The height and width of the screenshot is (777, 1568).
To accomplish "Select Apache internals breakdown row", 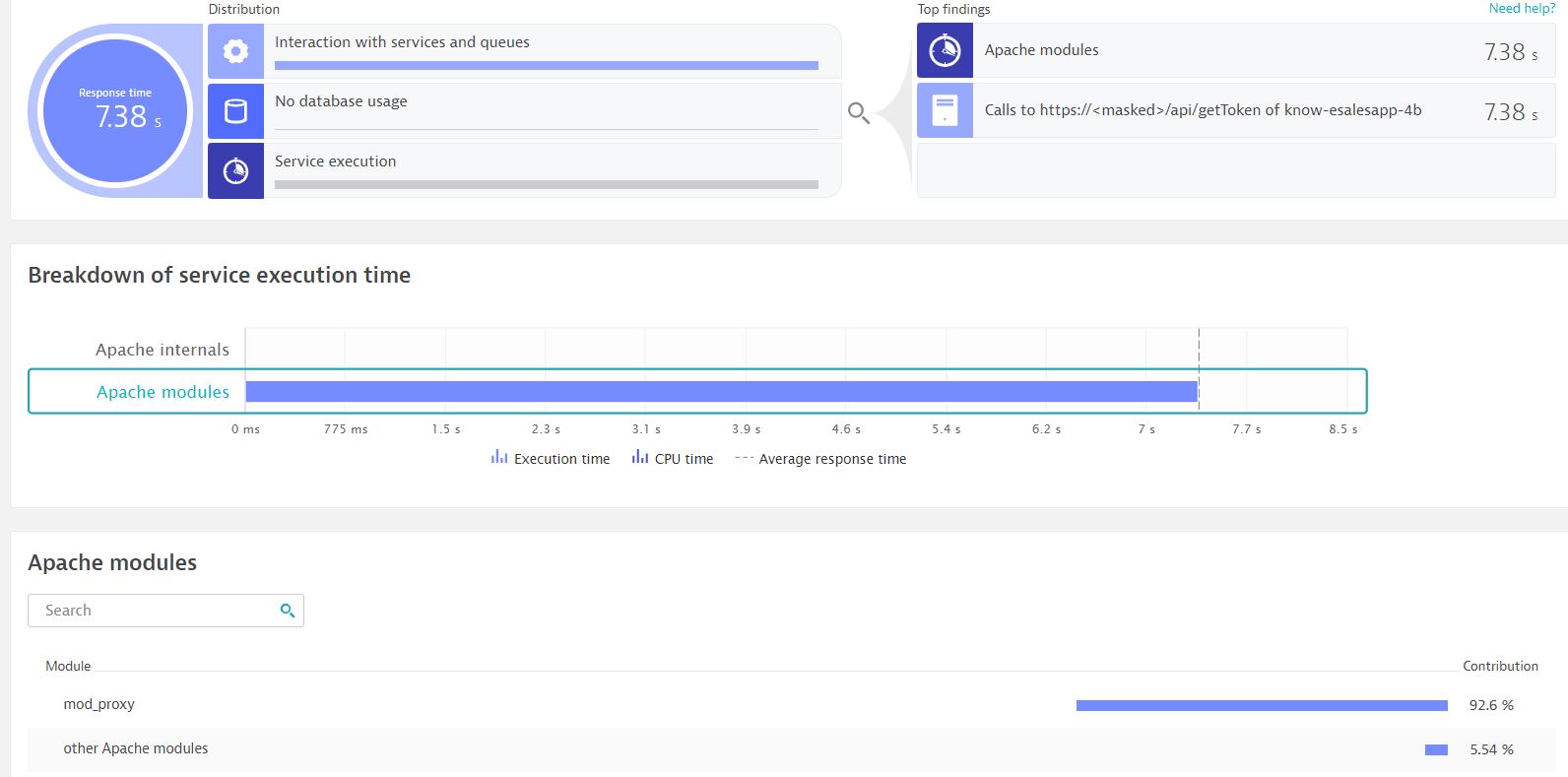I will 163,350.
